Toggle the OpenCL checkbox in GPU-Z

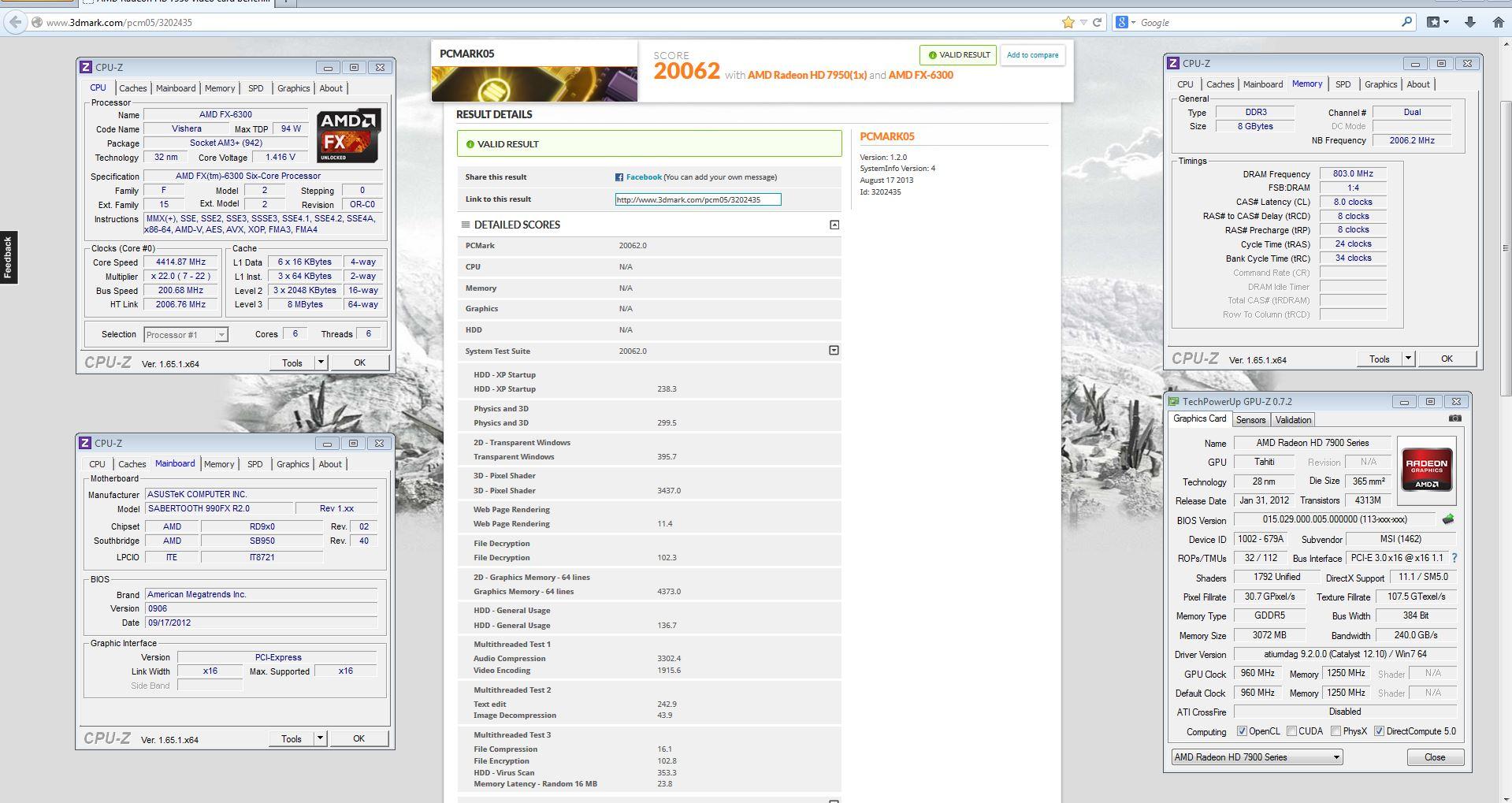click(1242, 731)
